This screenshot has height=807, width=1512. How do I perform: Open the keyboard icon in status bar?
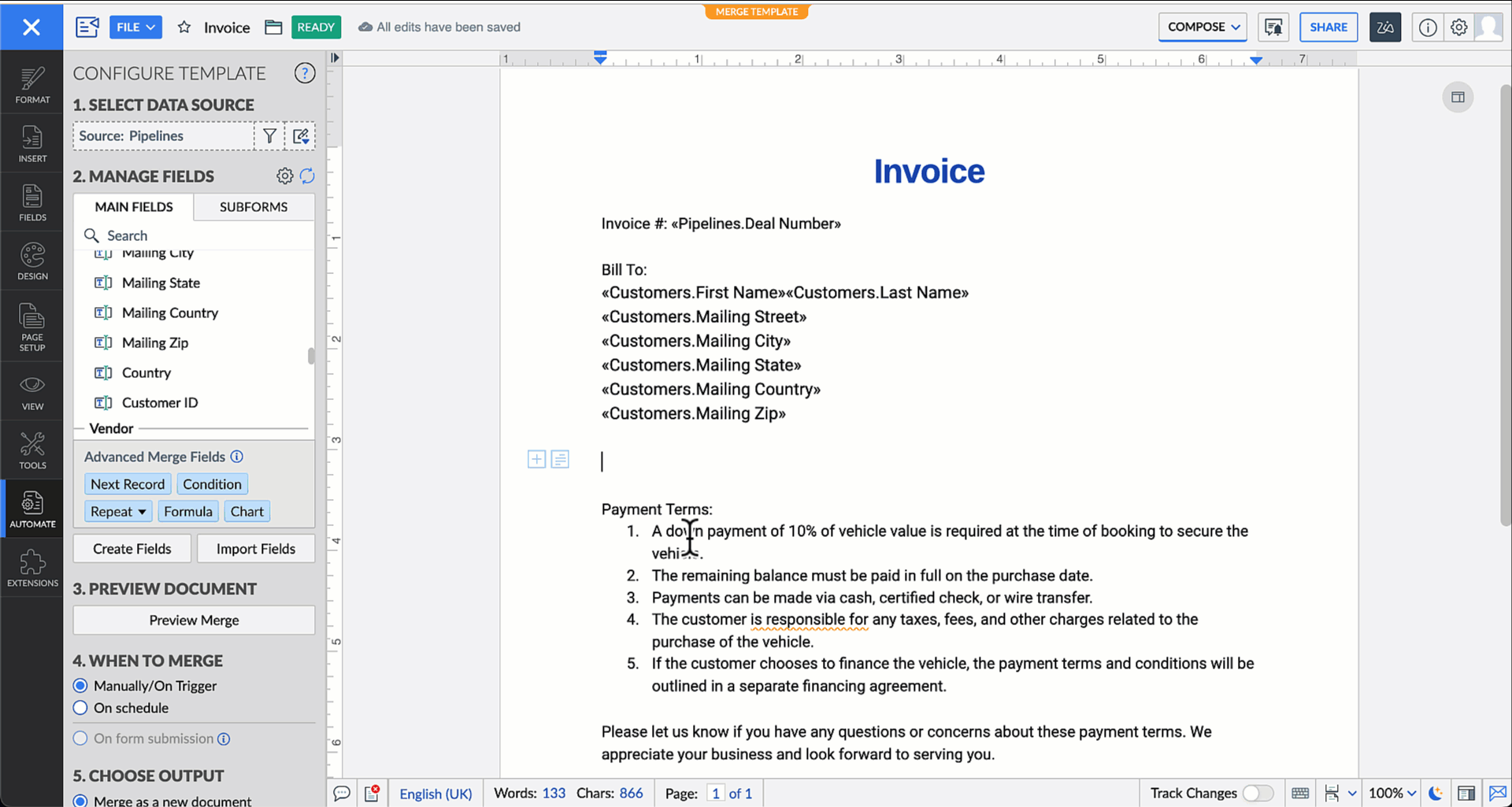[x=1300, y=794]
